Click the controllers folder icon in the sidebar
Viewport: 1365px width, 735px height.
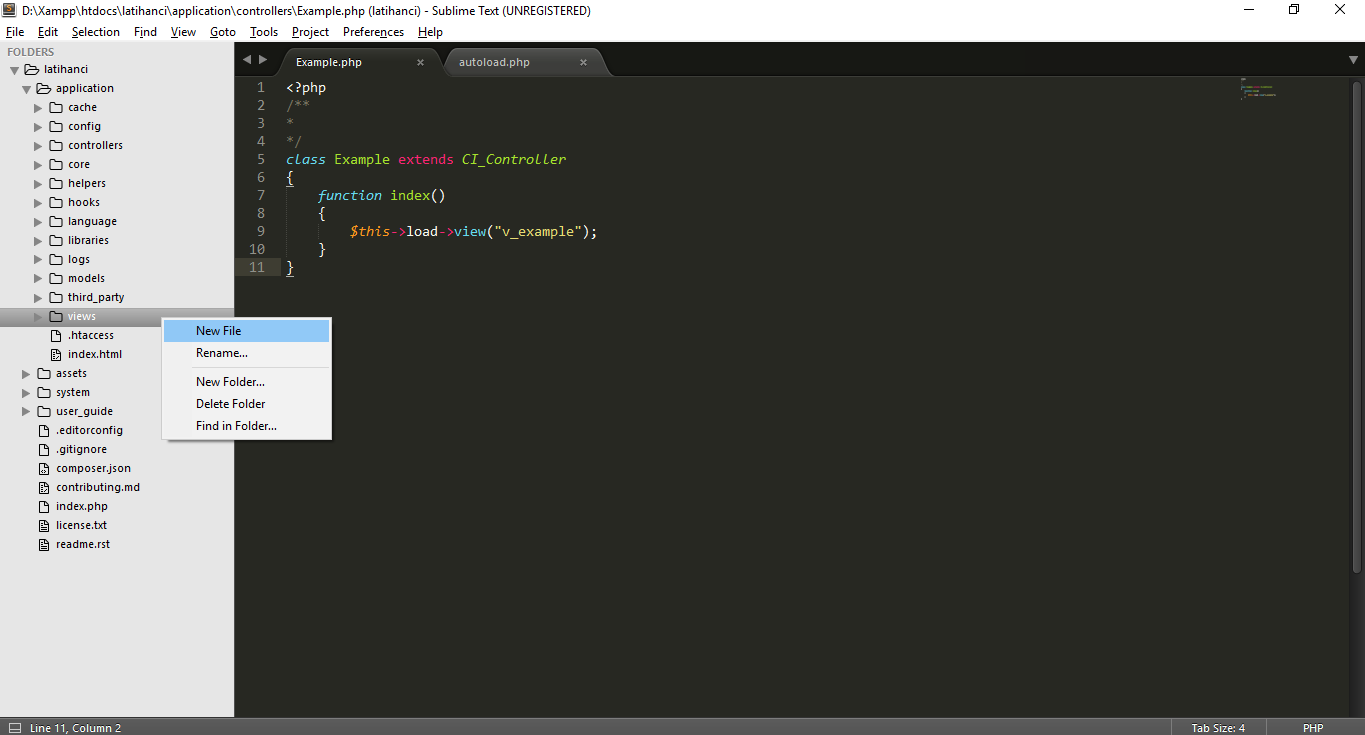(55, 145)
